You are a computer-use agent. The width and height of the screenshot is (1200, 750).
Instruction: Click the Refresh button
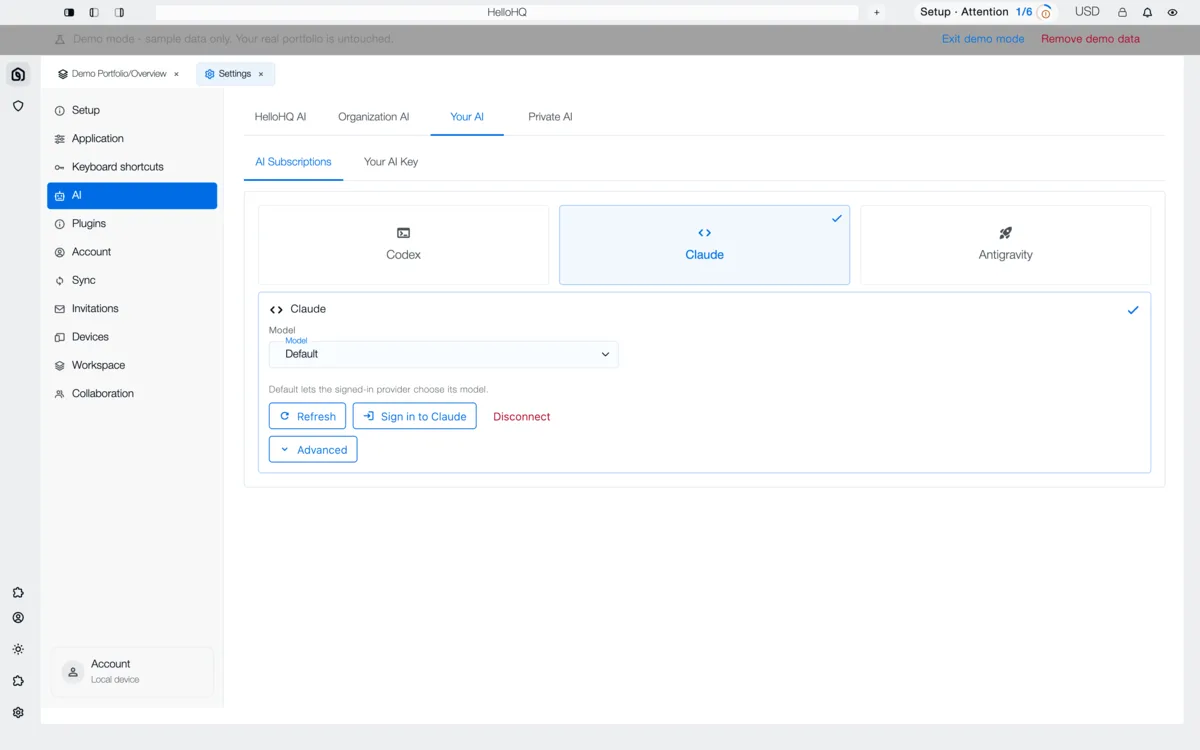(307, 416)
